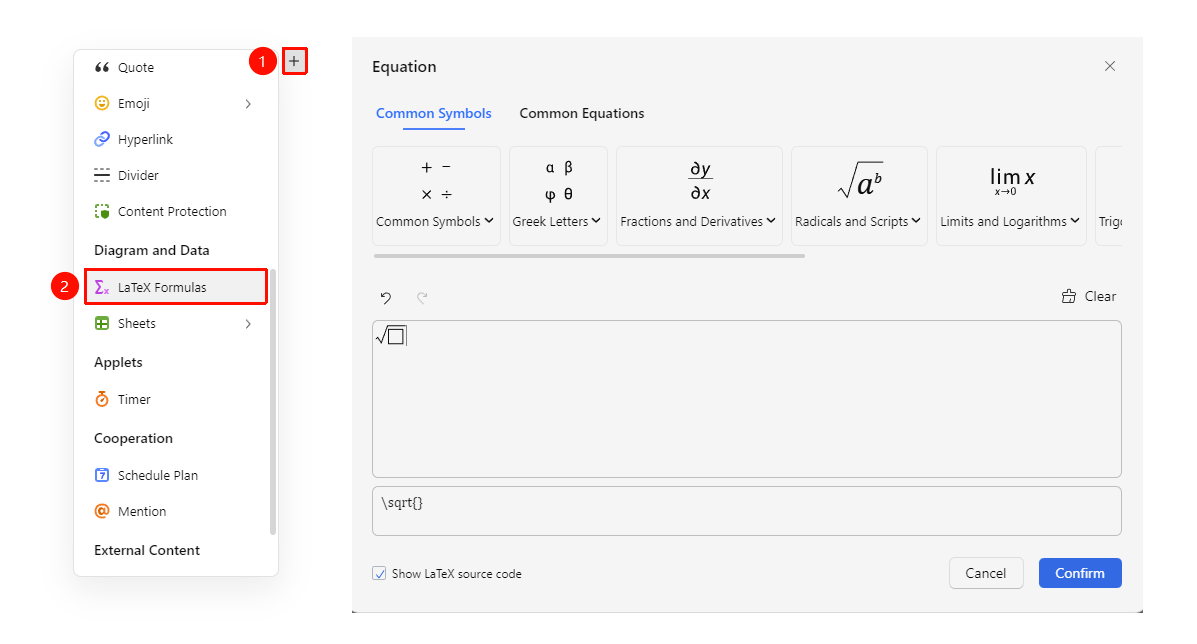Click the Sheets grid icon

102,324
